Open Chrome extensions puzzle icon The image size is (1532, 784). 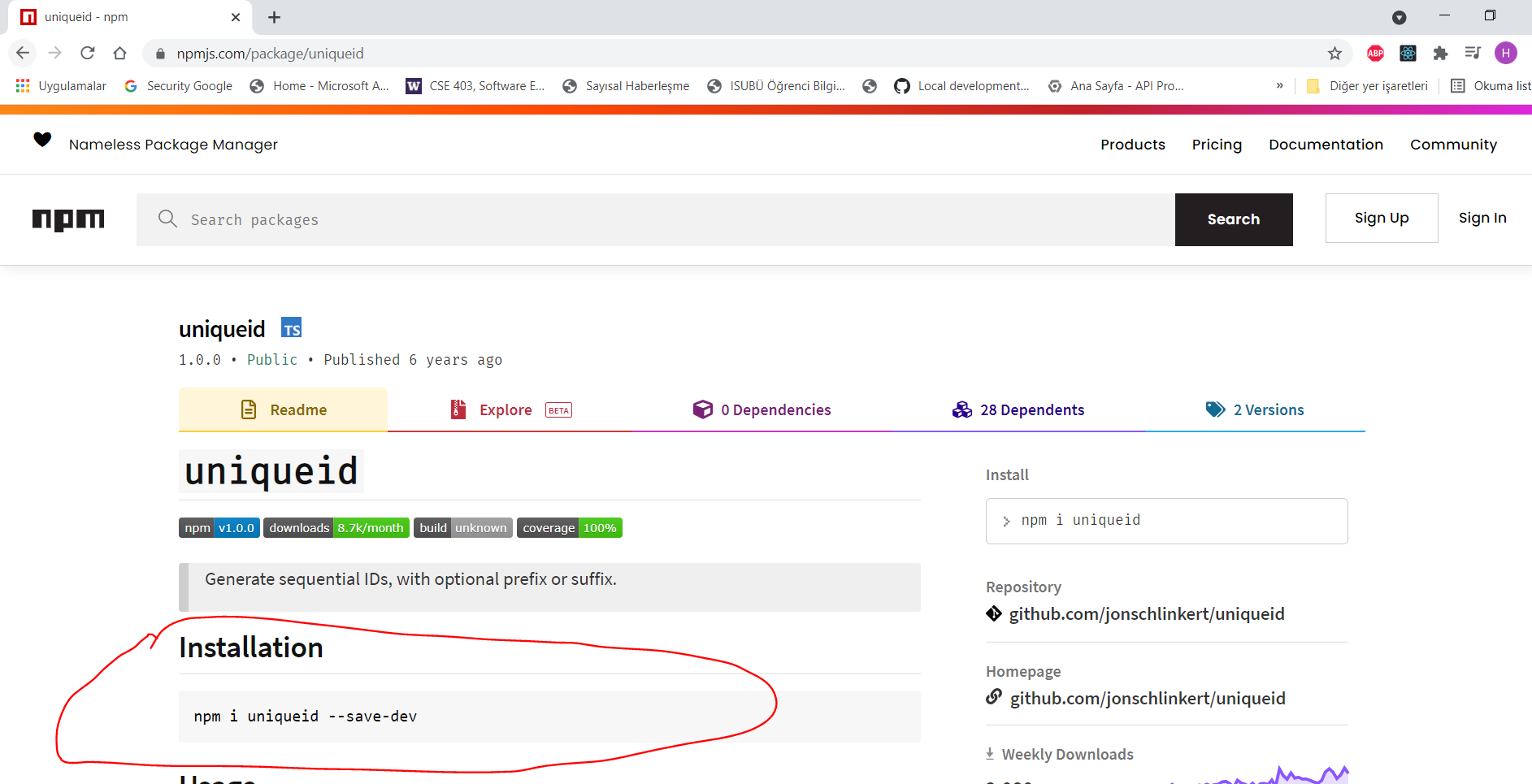tap(1440, 54)
